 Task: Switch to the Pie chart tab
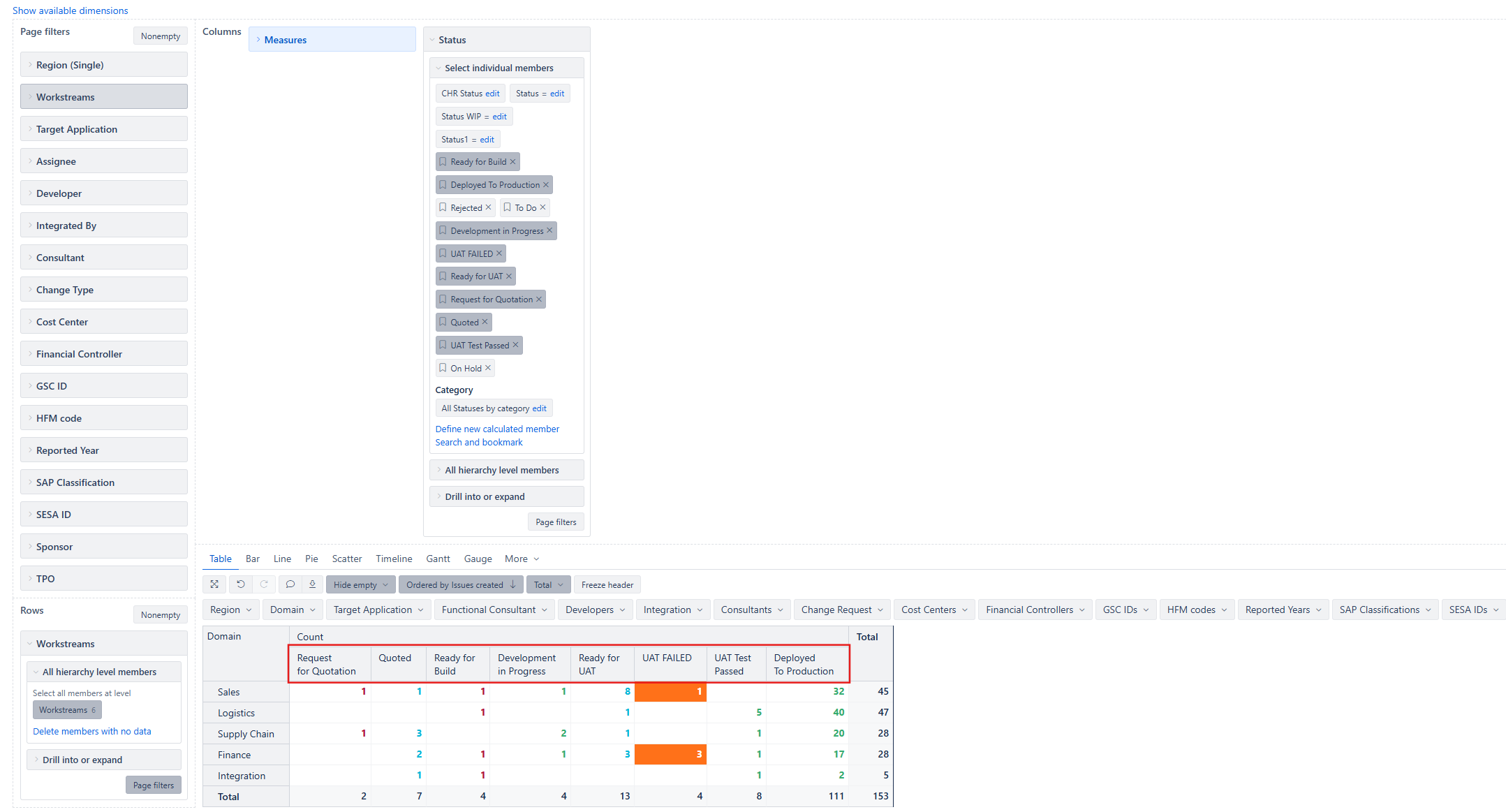311,559
